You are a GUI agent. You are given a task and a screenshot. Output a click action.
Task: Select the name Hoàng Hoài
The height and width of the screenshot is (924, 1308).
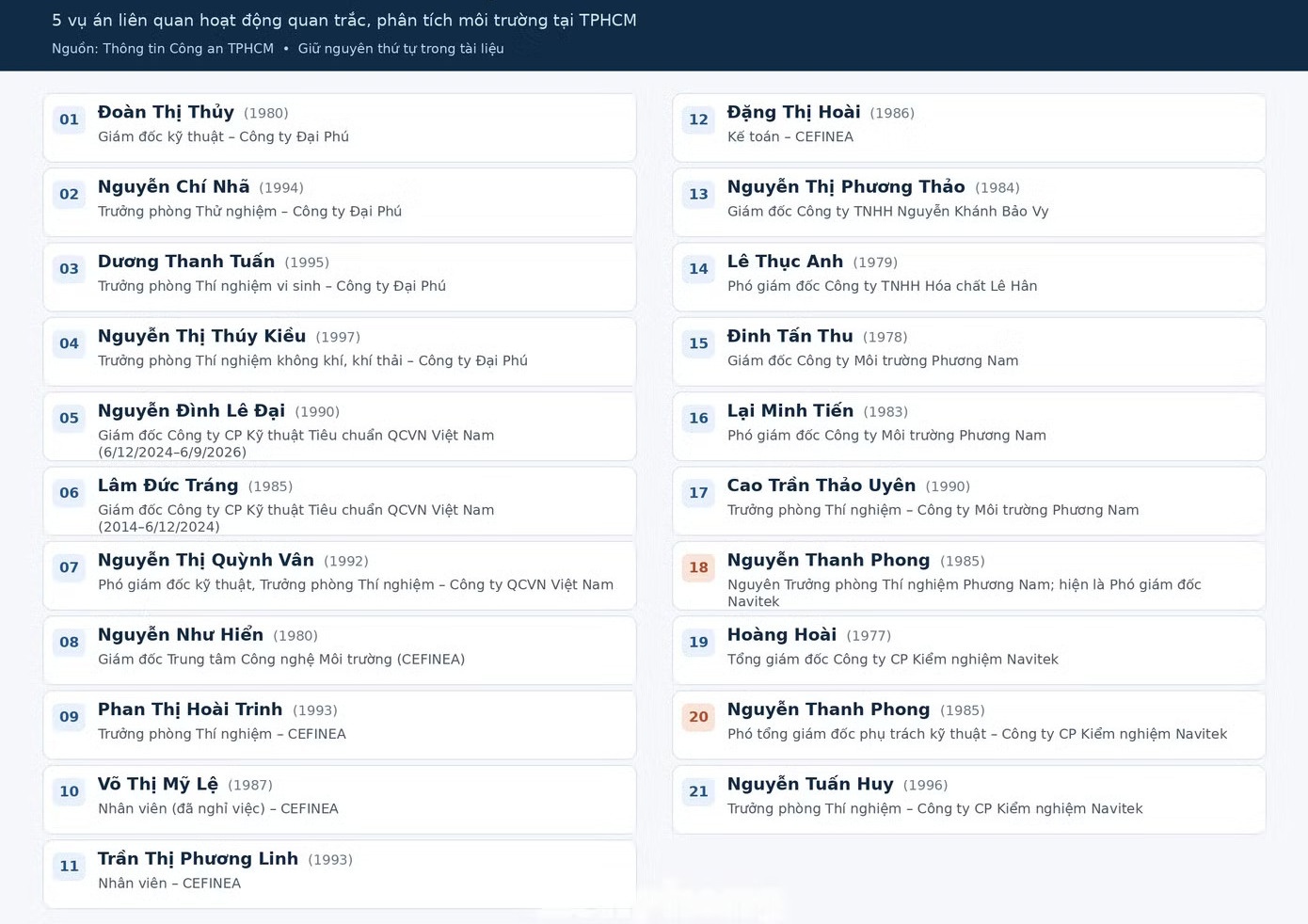pyautogui.click(x=782, y=635)
